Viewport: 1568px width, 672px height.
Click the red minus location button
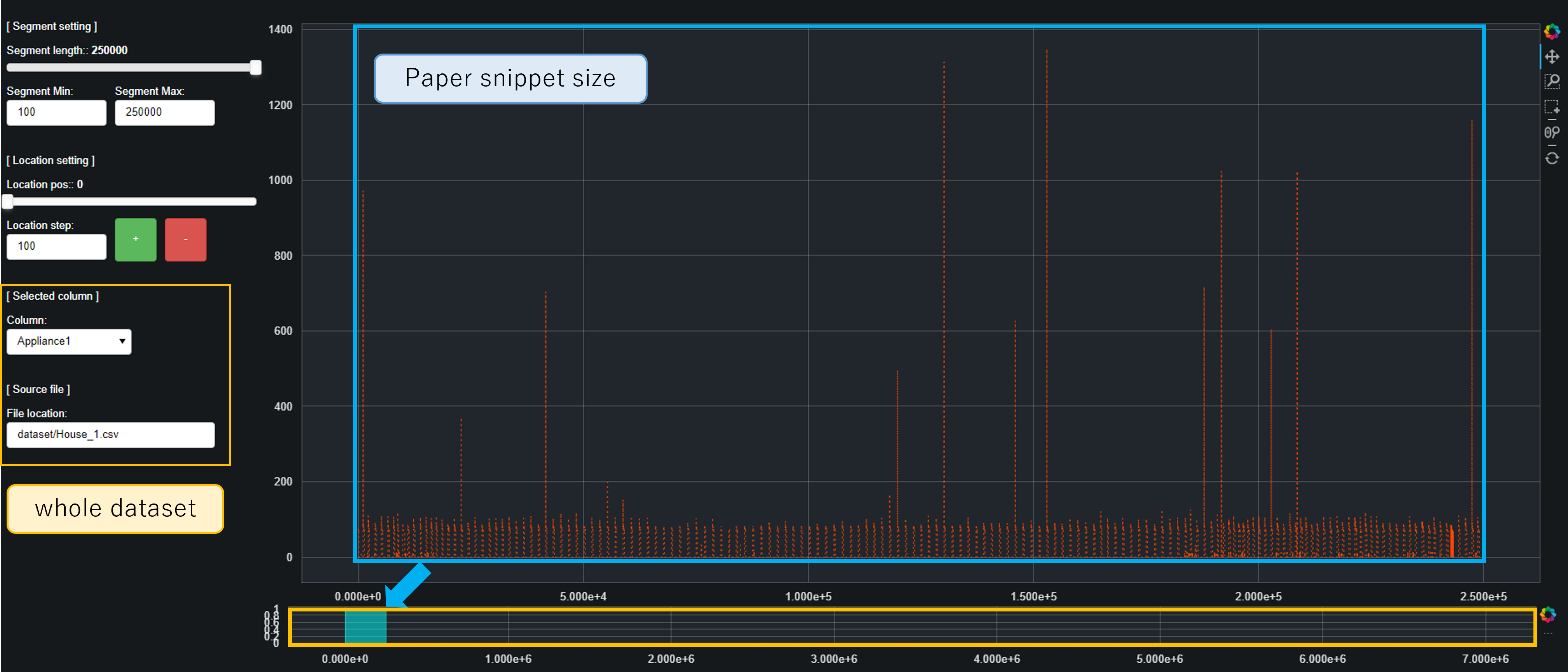point(186,240)
